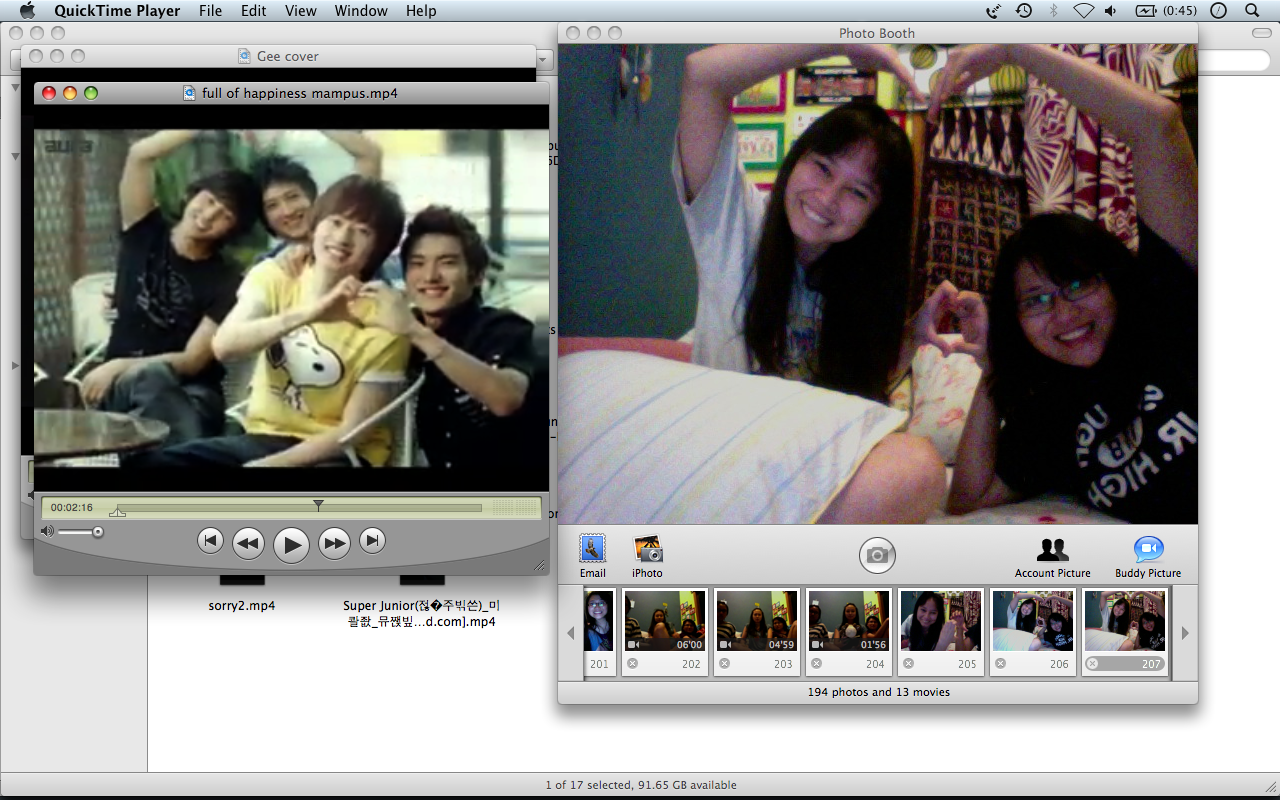Image resolution: width=1280 pixels, height=800 pixels.
Task: Click the Email icon in Photo Booth
Action: click(x=592, y=555)
